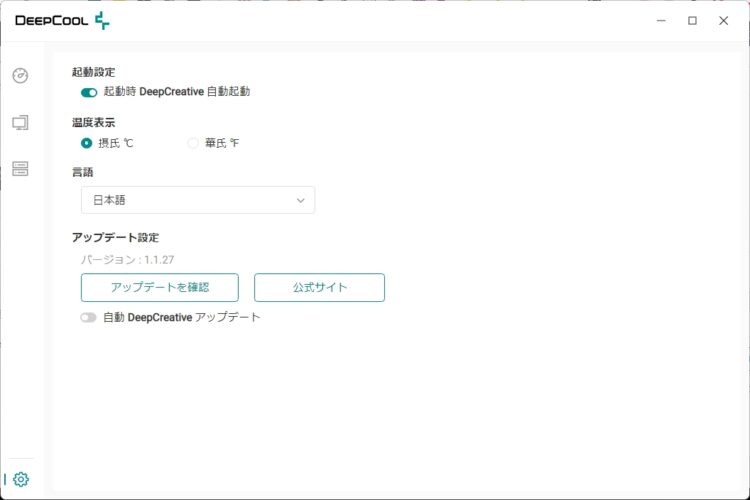Click the settings gear icon in sidebar

21,479
